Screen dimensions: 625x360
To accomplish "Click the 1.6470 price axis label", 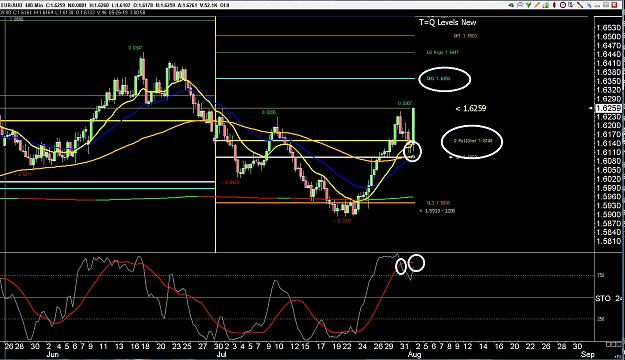I will coord(609,45).
